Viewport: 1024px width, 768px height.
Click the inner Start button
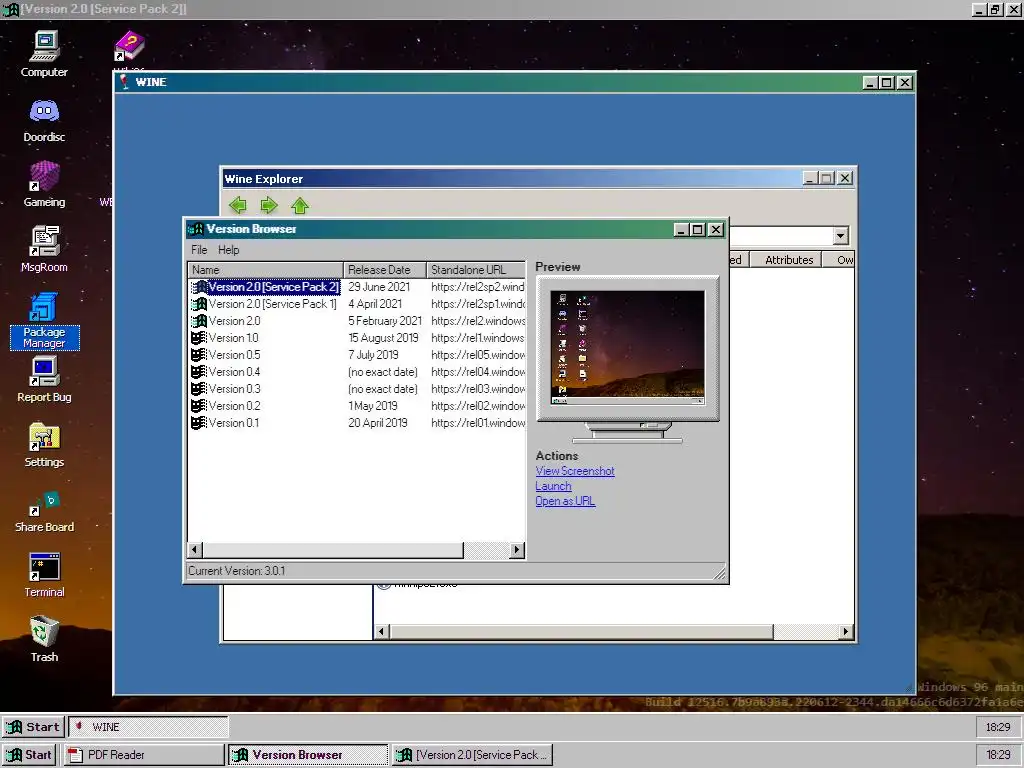[x=33, y=727]
